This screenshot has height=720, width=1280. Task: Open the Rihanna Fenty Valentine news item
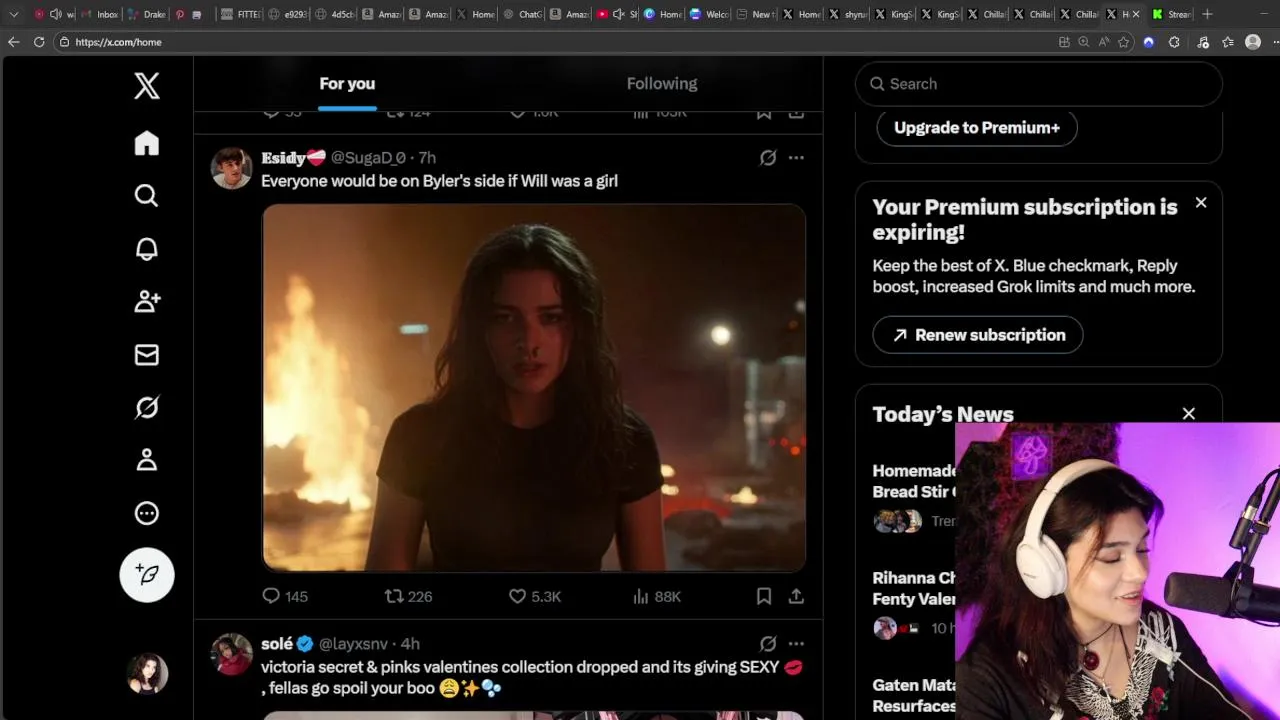click(x=914, y=588)
